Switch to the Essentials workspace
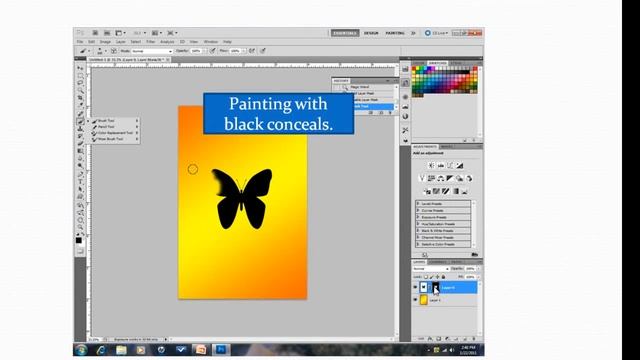Image resolution: width=640 pixels, height=360 pixels. coord(345,33)
